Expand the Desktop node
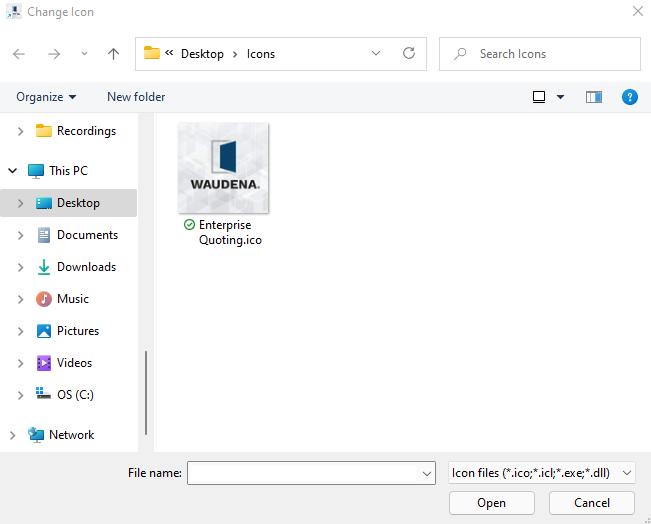Screen dimensions: 651x524 (x=20, y=203)
